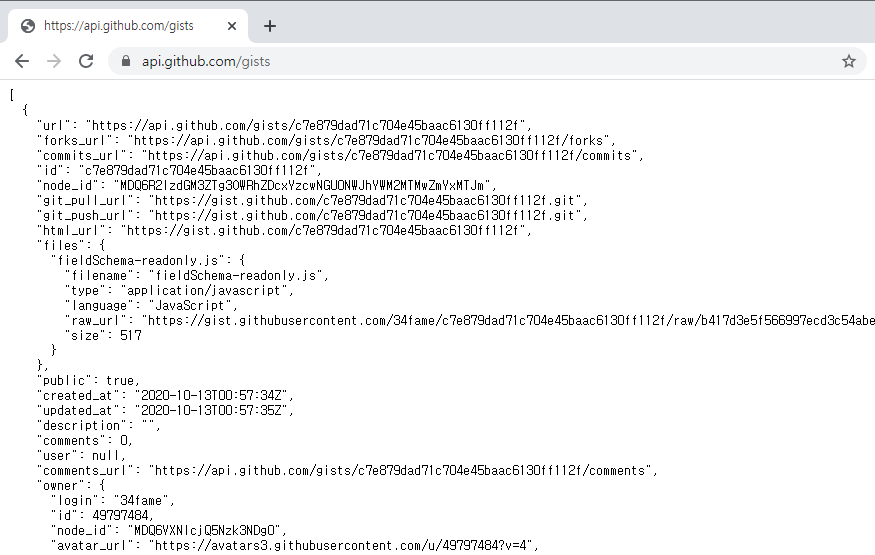Click the globe favicon on the tab
Screen dimensions: 875x555
click(28, 26)
